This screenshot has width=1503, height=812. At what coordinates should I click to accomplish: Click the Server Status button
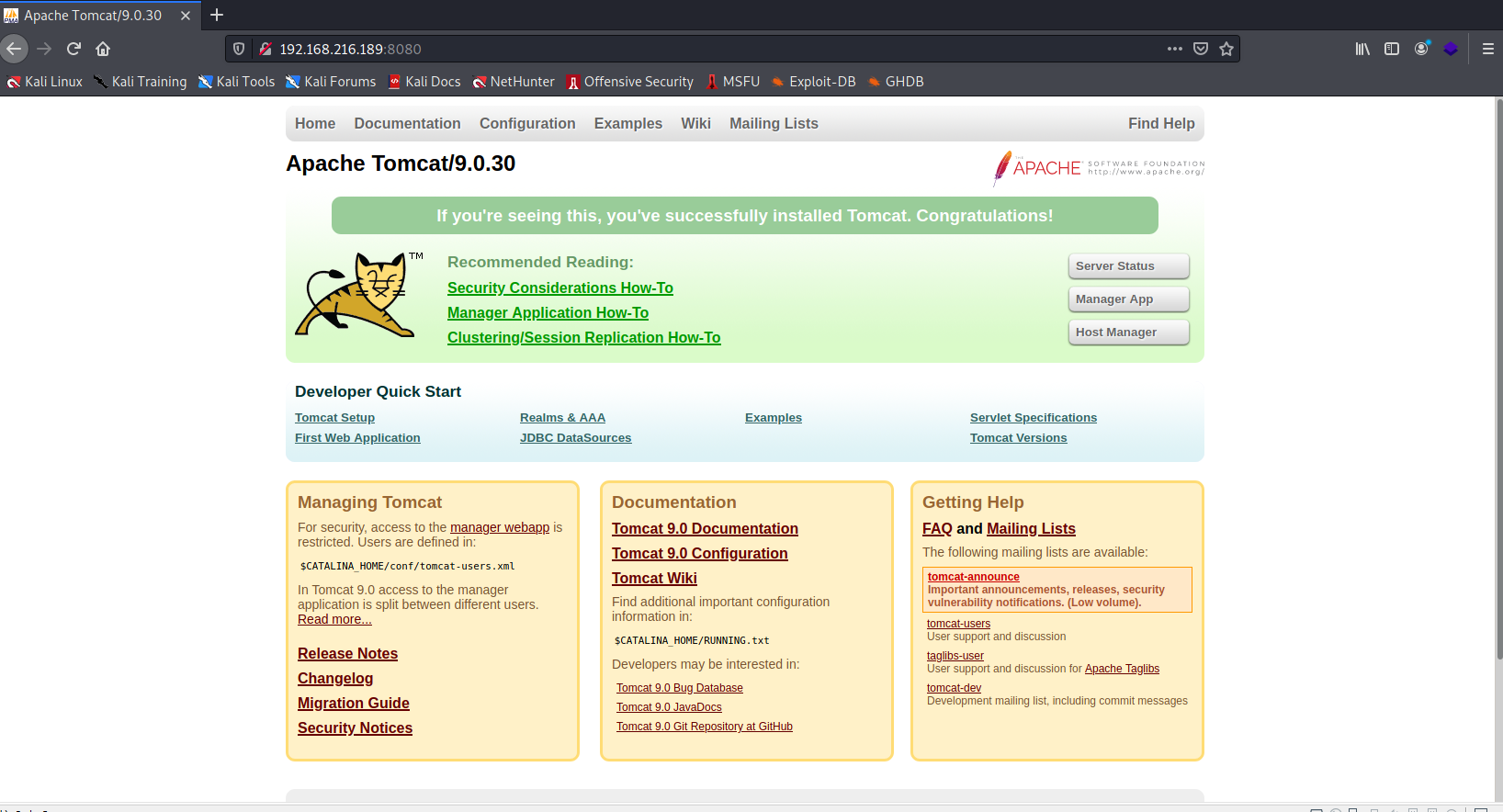pos(1128,266)
